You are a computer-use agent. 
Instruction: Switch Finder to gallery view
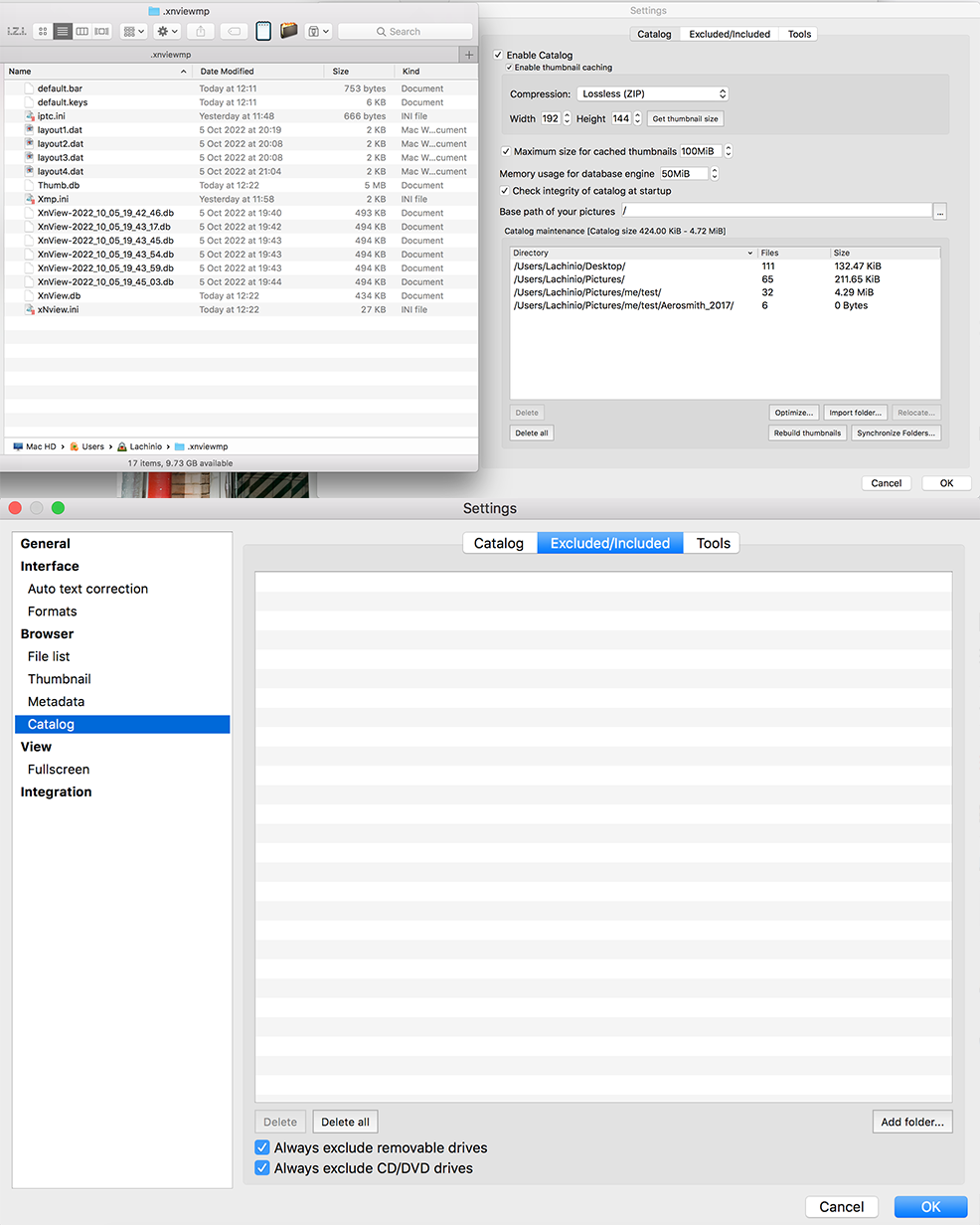(101, 32)
